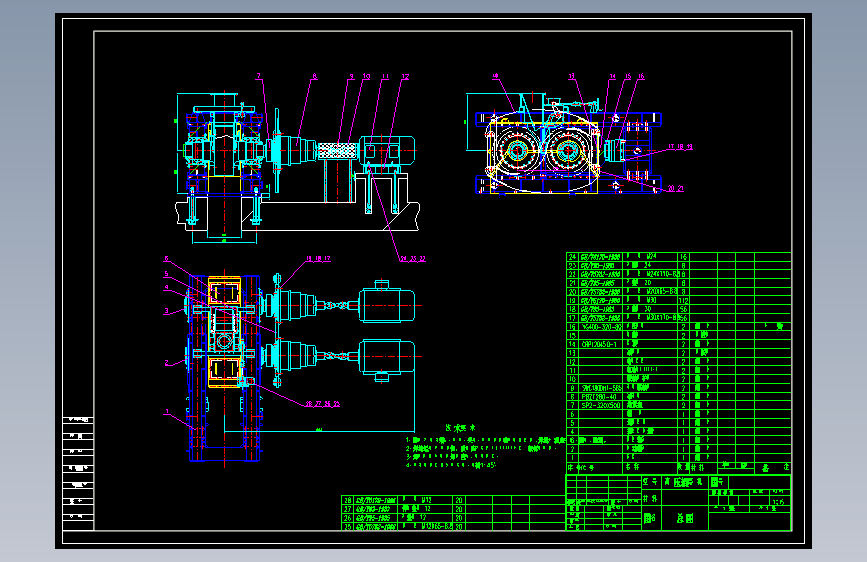The width and height of the screenshot is (867, 562).
Task: Select callout number 3 in plan view
Action: 166,311
